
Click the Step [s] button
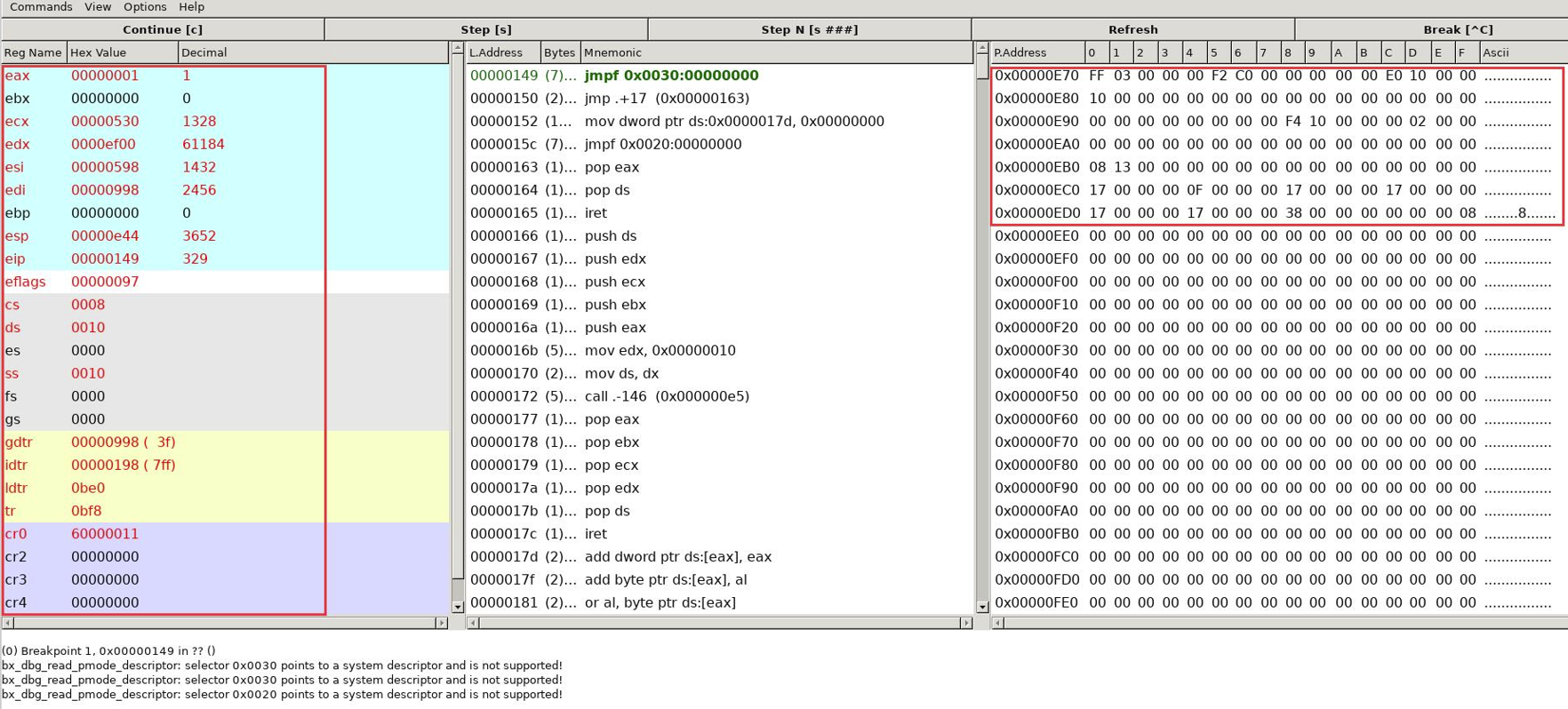(x=486, y=29)
